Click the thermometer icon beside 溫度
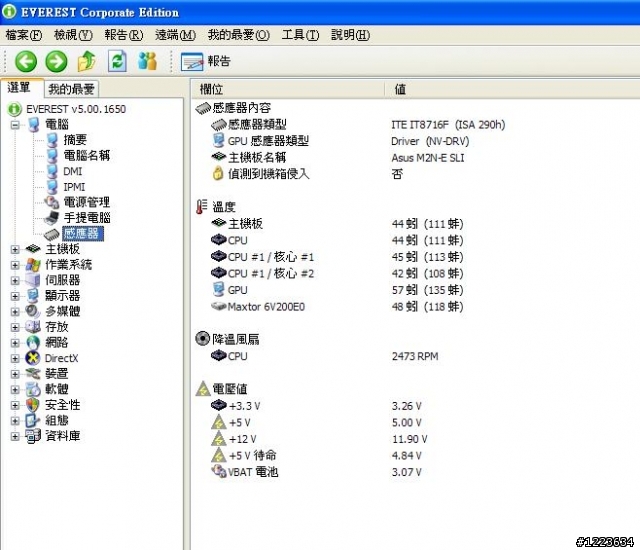640x550 pixels. pyautogui.click(x=201, y=207)
